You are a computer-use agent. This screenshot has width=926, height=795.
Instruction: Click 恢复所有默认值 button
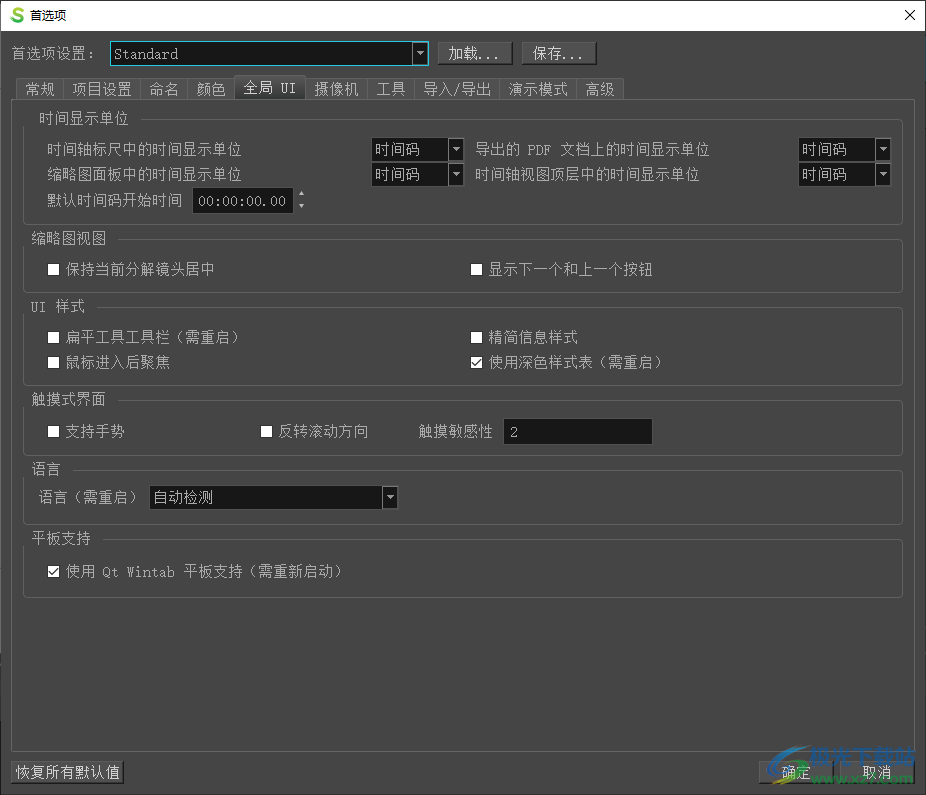coord(67,772)
